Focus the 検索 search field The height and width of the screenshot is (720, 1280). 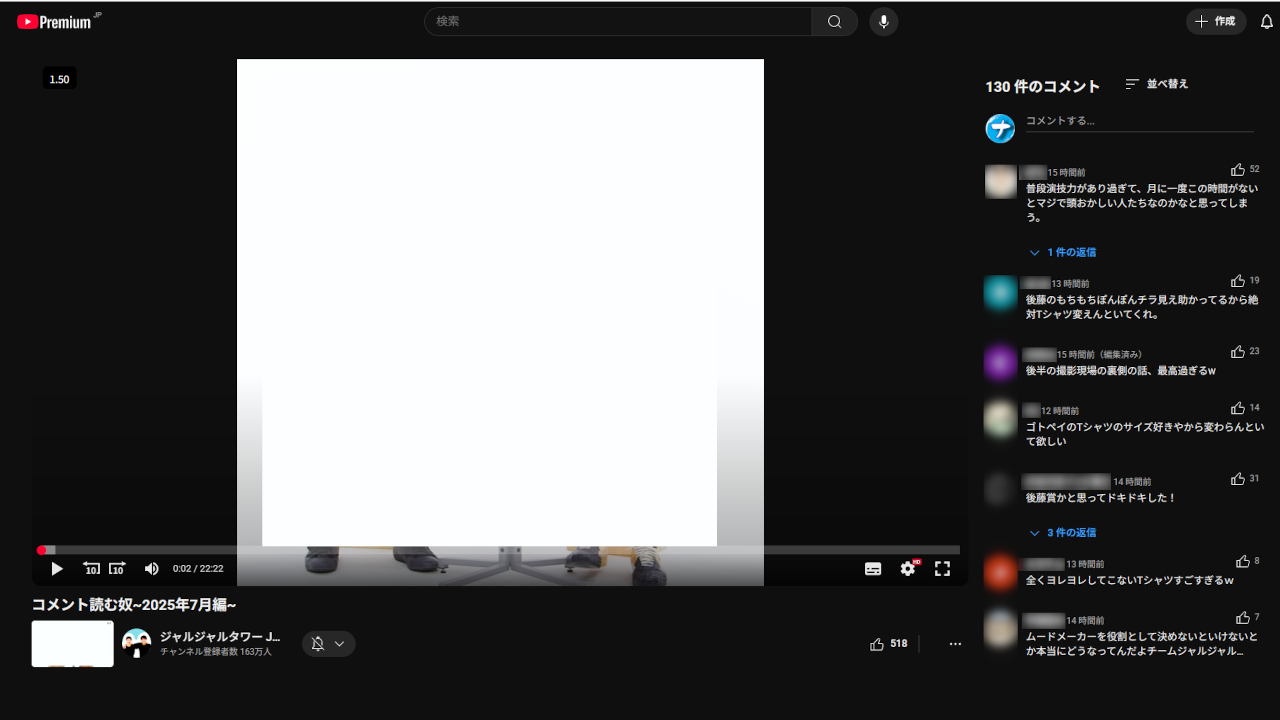pos(618,21)
